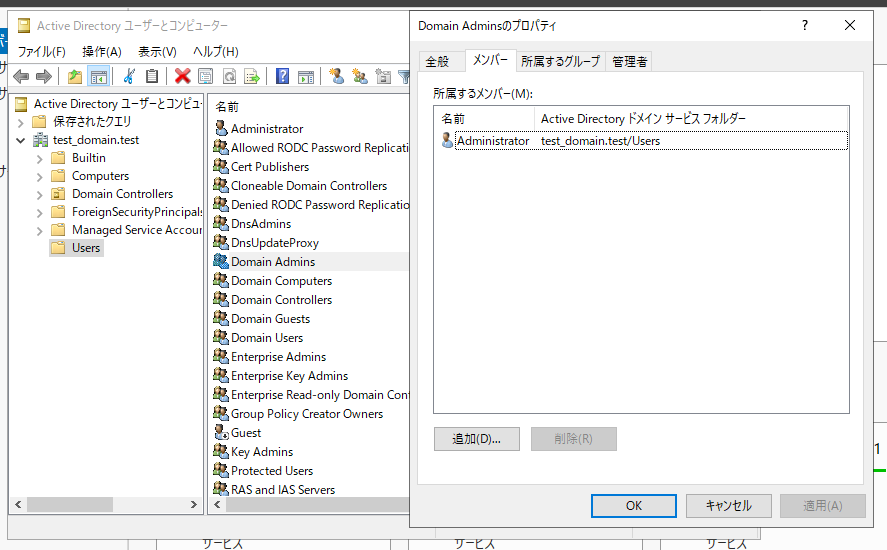Expand the 保存されたクエリ tree node
This screenshot has width=887, height=550.
point(20,122)
